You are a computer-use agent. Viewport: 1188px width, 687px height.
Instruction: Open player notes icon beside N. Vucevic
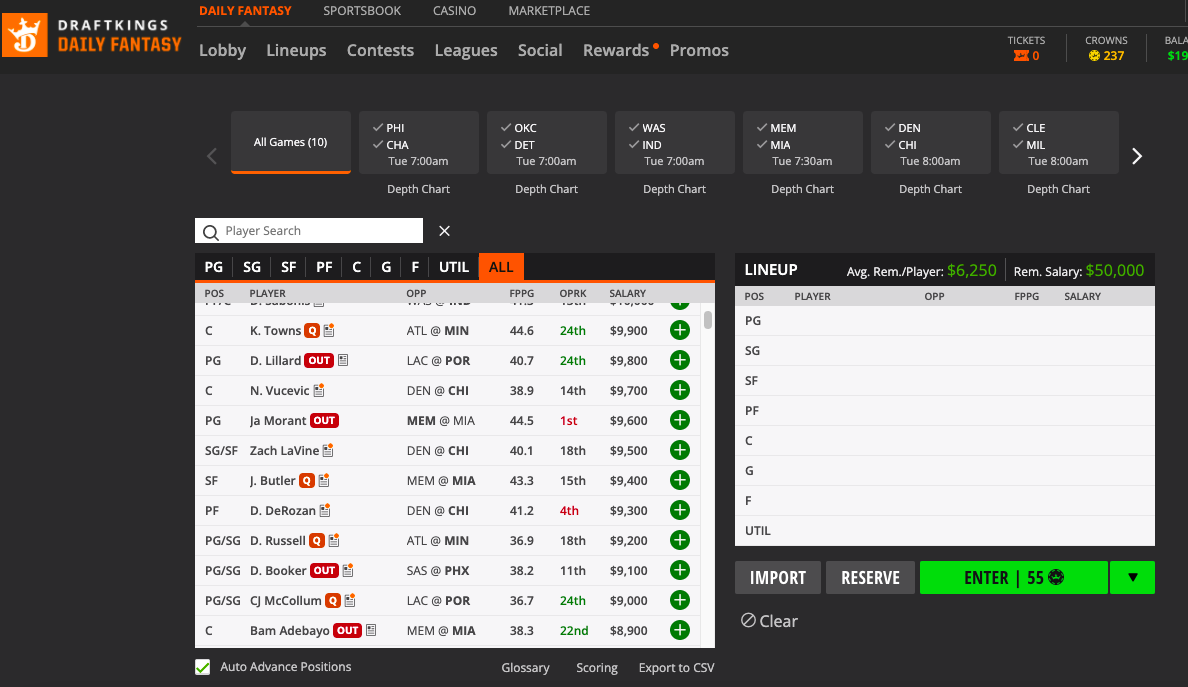[319, 391]
